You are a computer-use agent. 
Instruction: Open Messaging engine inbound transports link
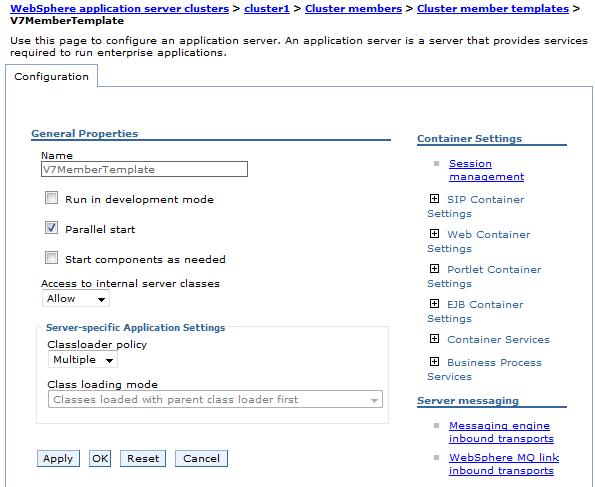tap(501, 432)
